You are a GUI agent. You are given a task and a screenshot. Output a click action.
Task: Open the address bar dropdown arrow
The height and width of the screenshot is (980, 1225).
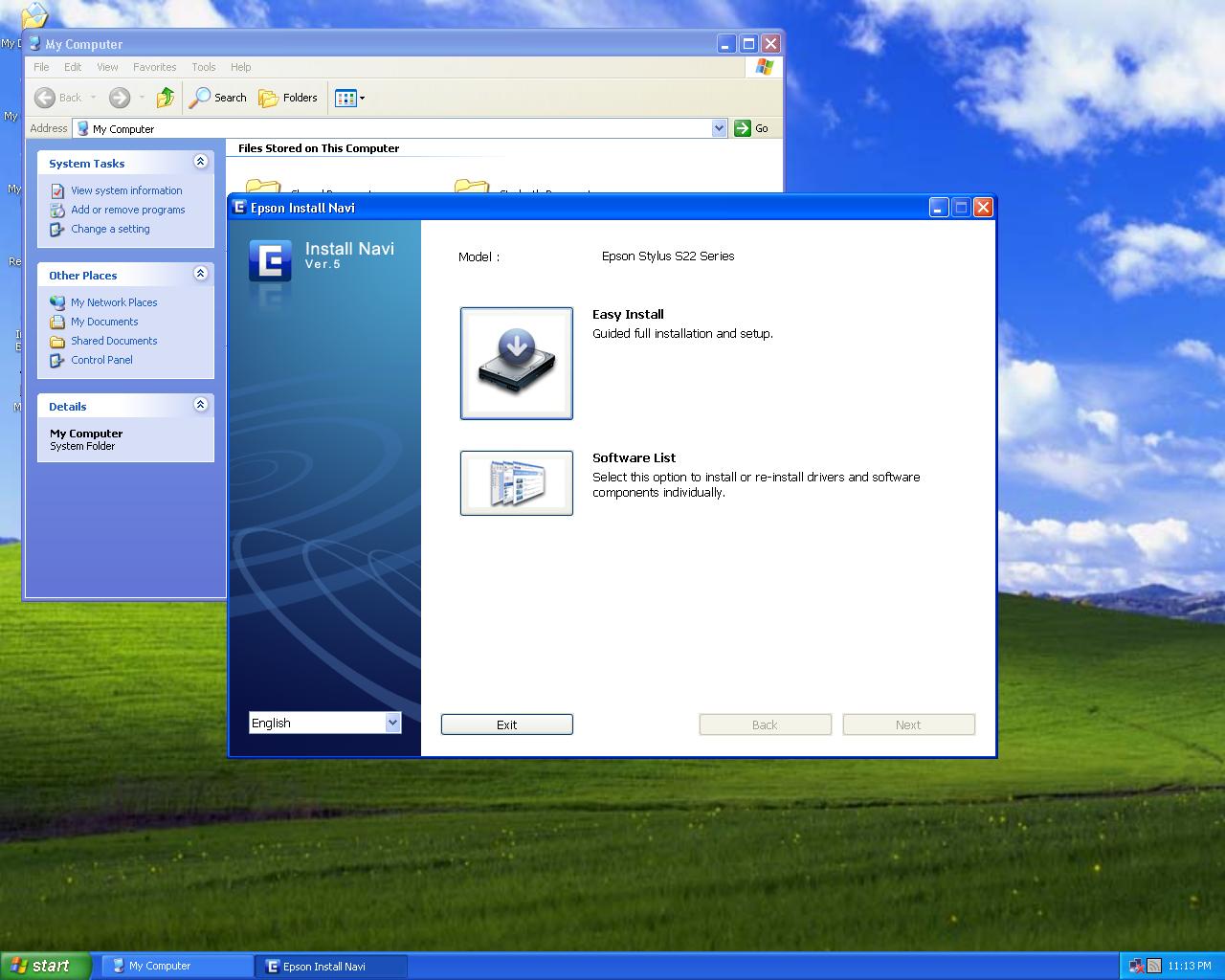point(719,127)
